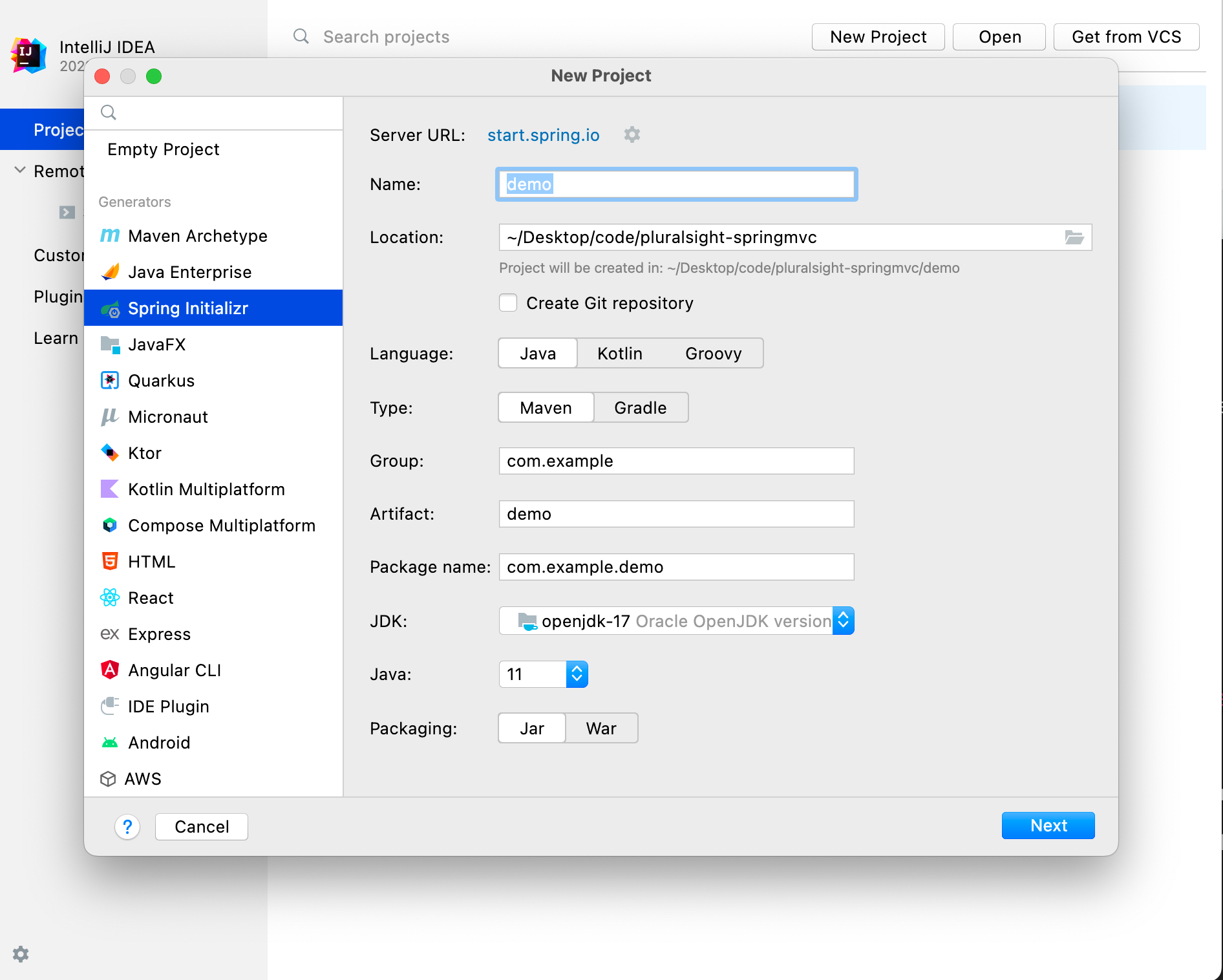Click the Next button
This screenshot has height=980, width=1223.
1048,826
